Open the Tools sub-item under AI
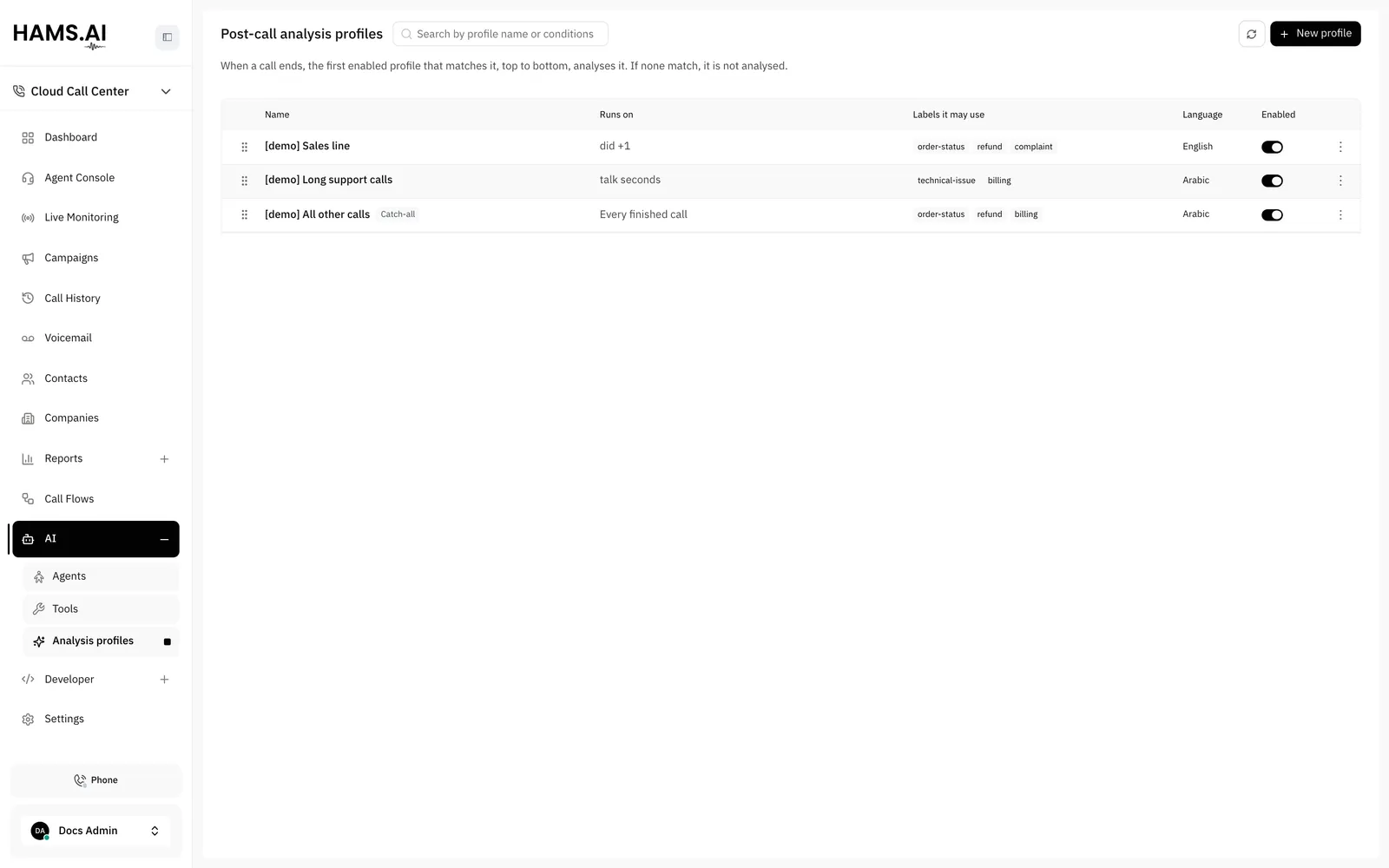1389x868 pixels. [x=101, y=609]
